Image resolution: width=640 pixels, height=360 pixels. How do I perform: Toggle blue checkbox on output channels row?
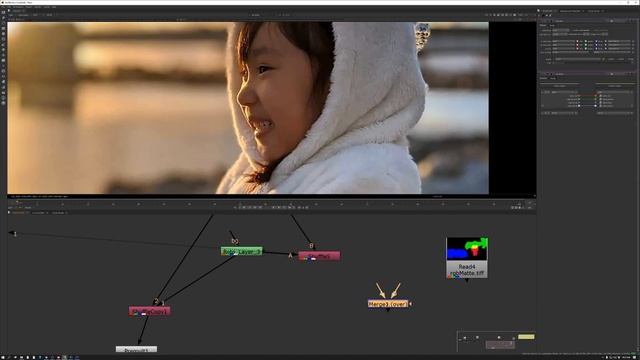(x=596, y=49)
